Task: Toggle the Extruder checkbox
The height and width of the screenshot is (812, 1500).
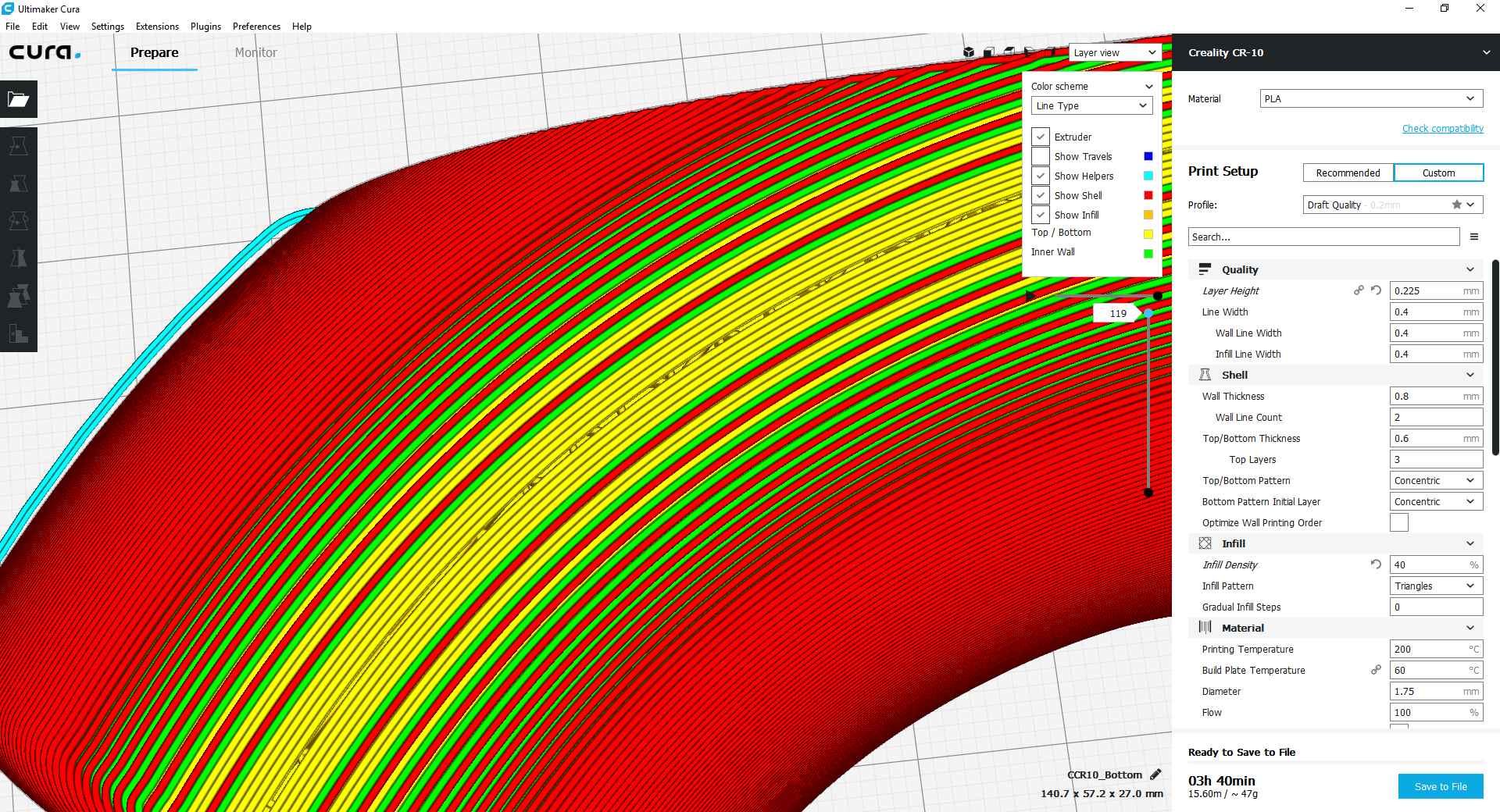Action: pyautogui.click(x=1041, y=137)
